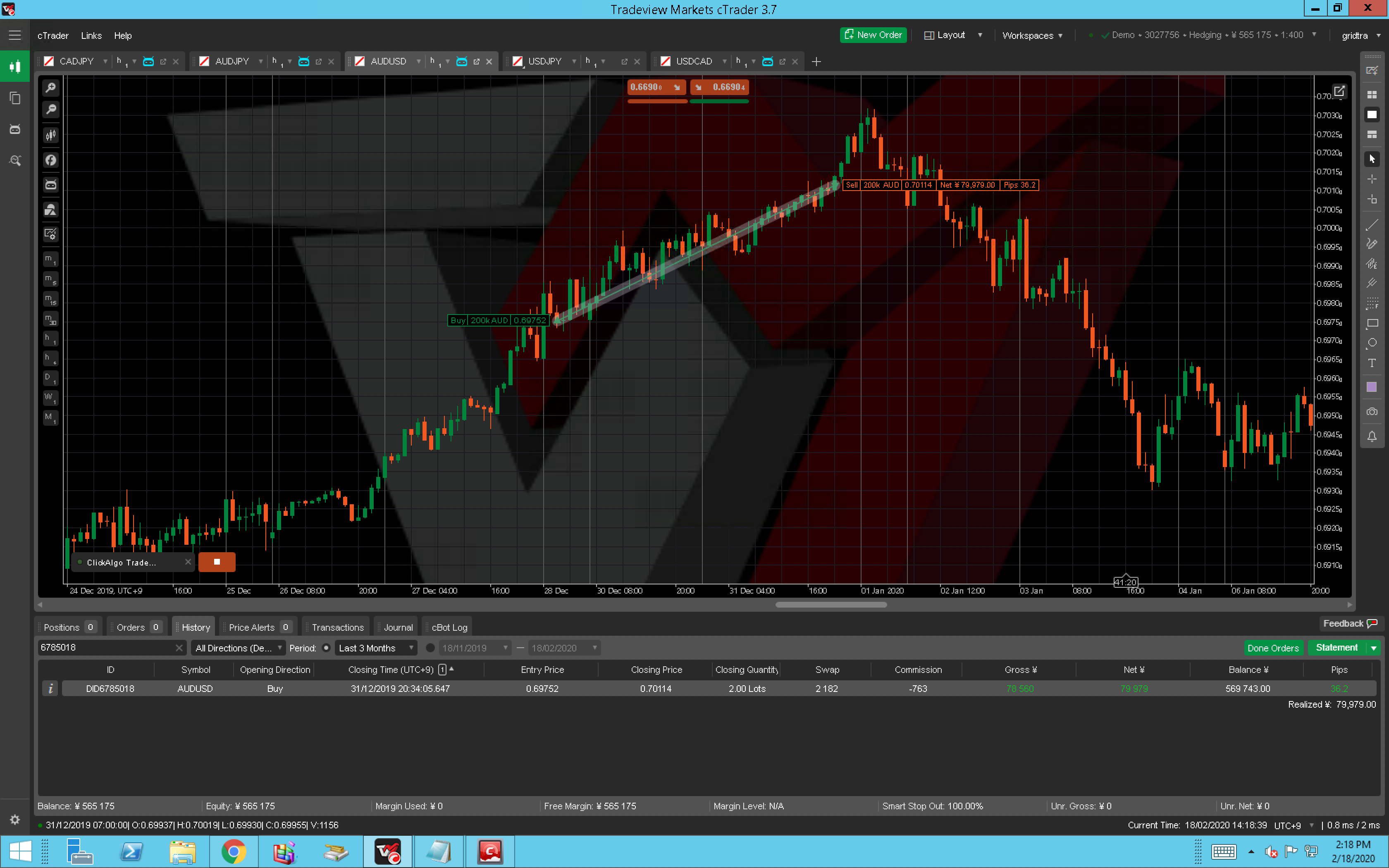The image size is (1389, 868).
Task: Open the shapes/objects list icon
Action: [x=50, y=210]
